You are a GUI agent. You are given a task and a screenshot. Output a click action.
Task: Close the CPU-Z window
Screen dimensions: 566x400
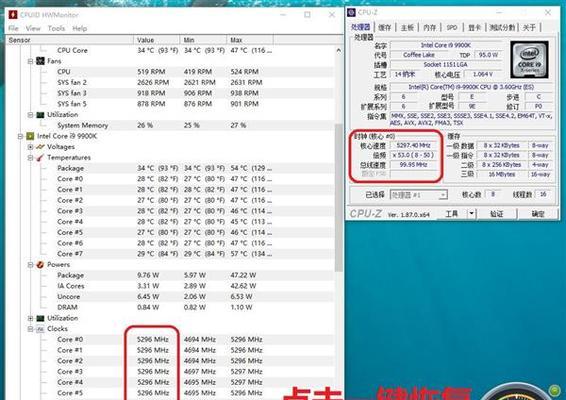pyautogui.click(x=548, y=13)
